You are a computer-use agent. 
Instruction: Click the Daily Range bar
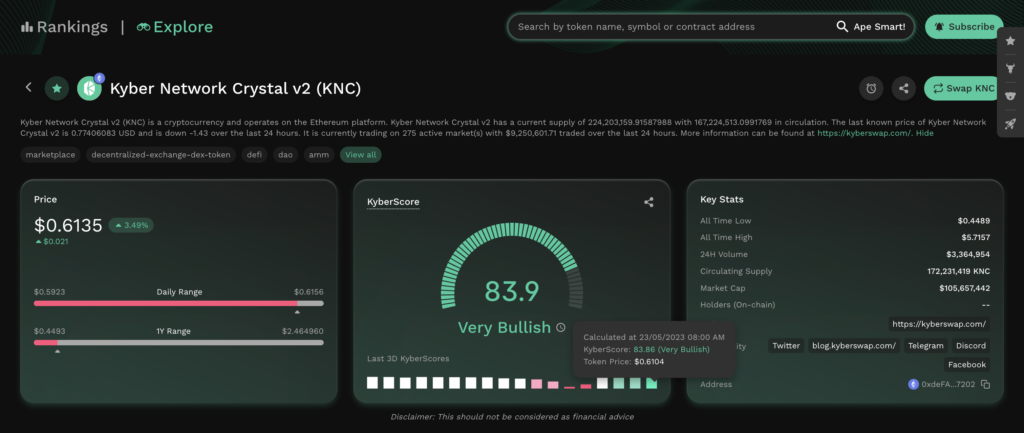[178, 303]
